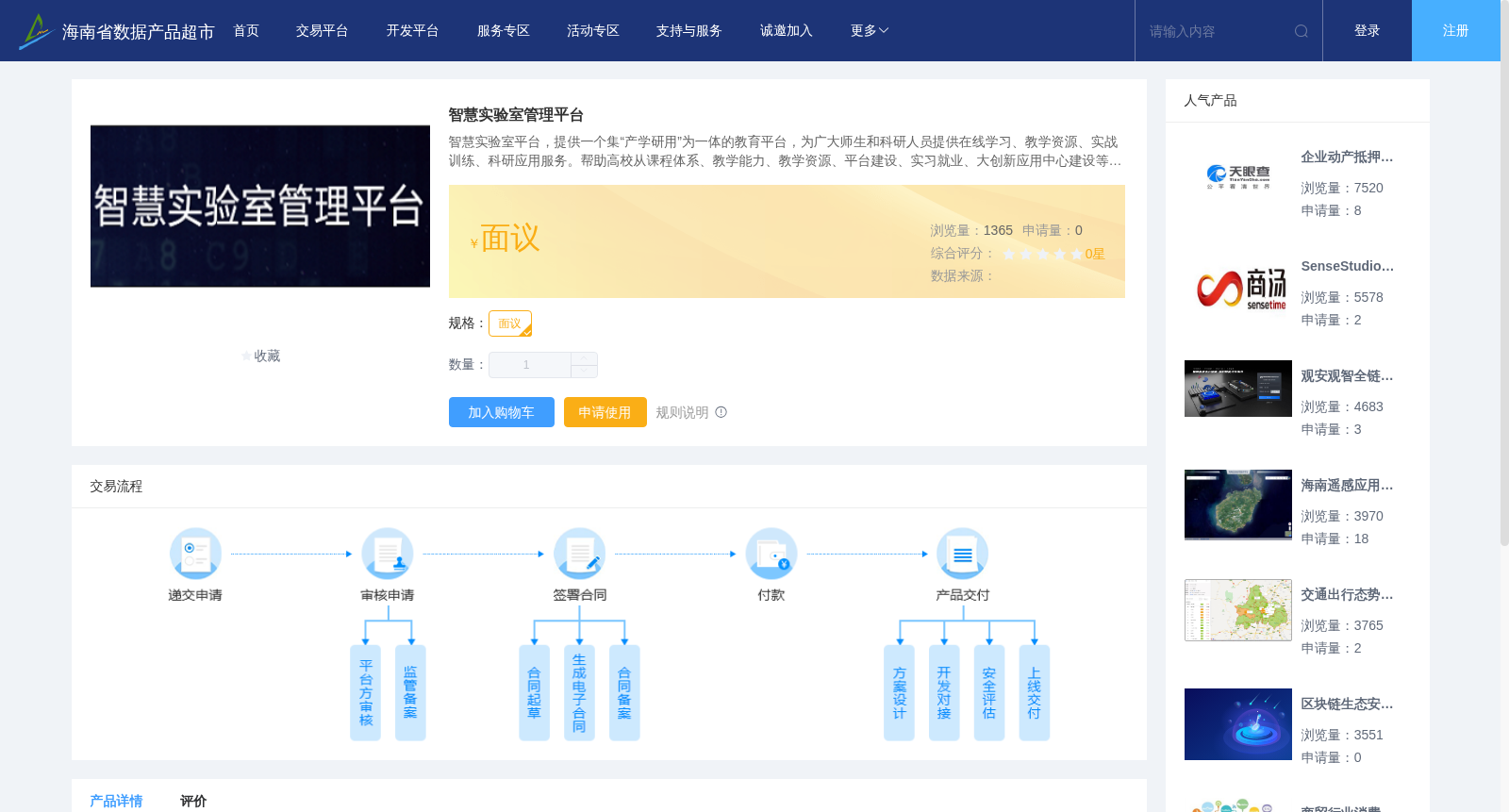Image resolution: width=1509 pixels, height=812 pixels.
Task: Click the 生成电子合同 sub-step box
Action: [579, 693]
